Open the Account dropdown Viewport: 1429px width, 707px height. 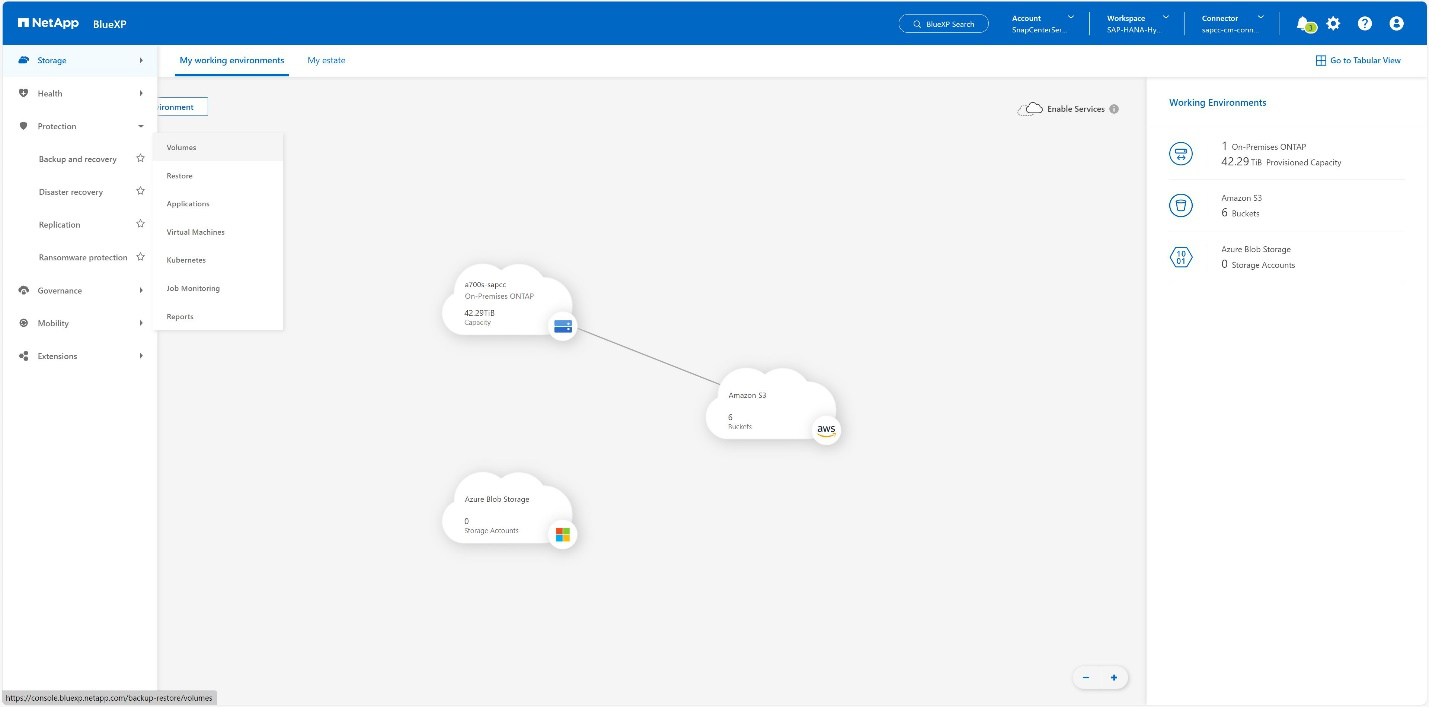point(1043,23)
